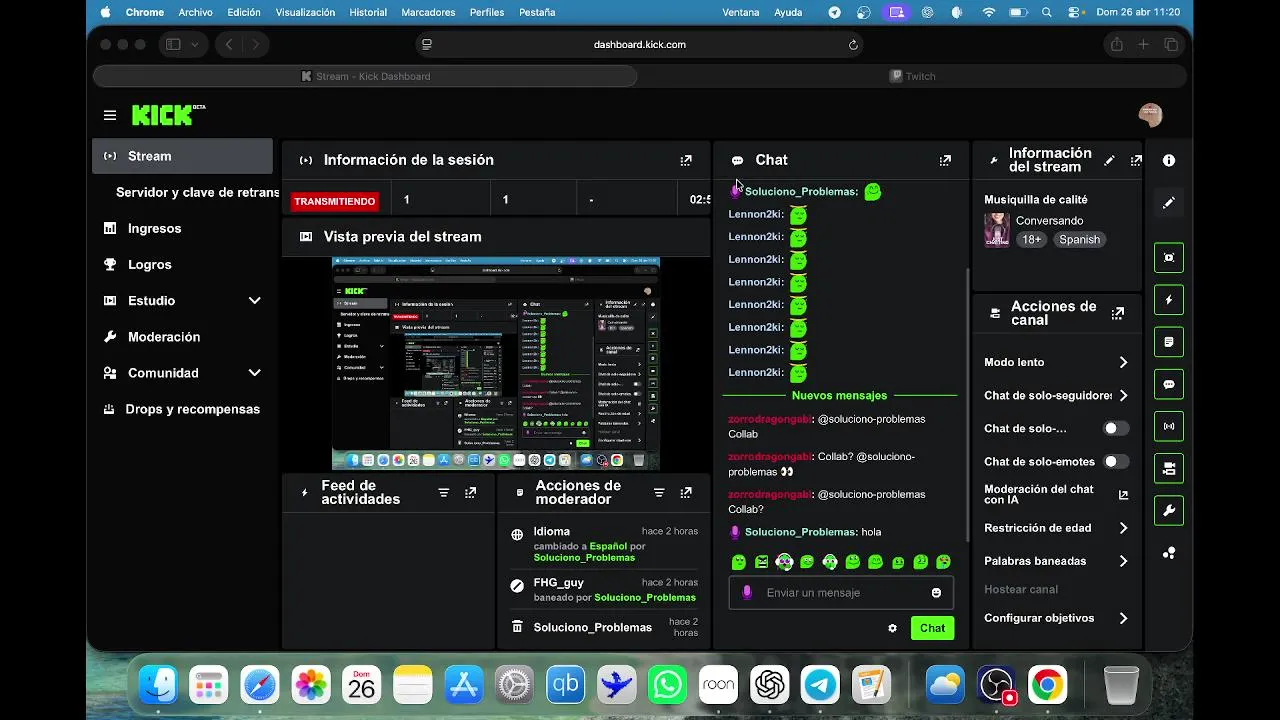The height and width of the screenshot is (720, 1280).
Task: Open Telegram from the Dock
Action: [821, 685]
